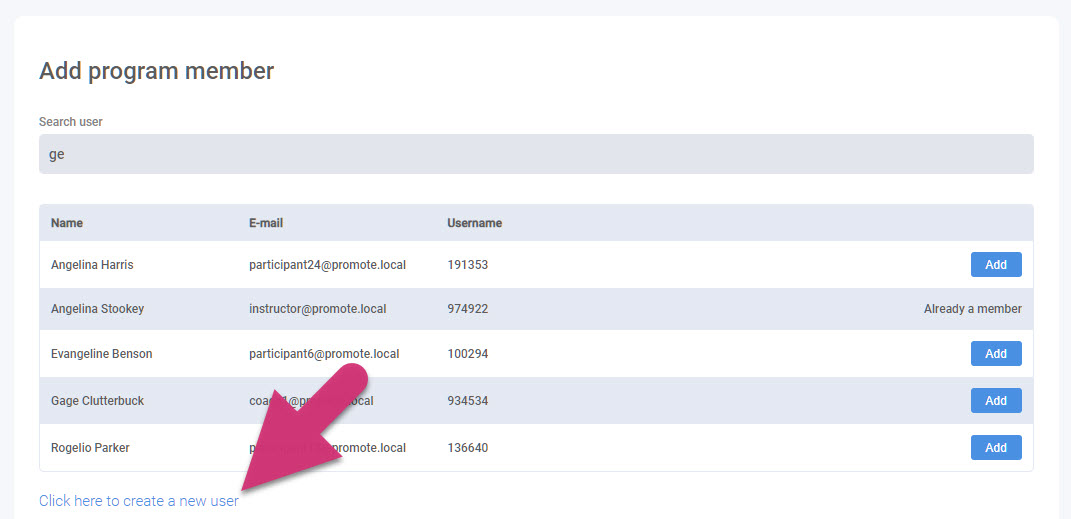The width and height of the screenshot is (1071, 519).
Task: Add Gage Clutterbuck as a member
Action: 995,401
